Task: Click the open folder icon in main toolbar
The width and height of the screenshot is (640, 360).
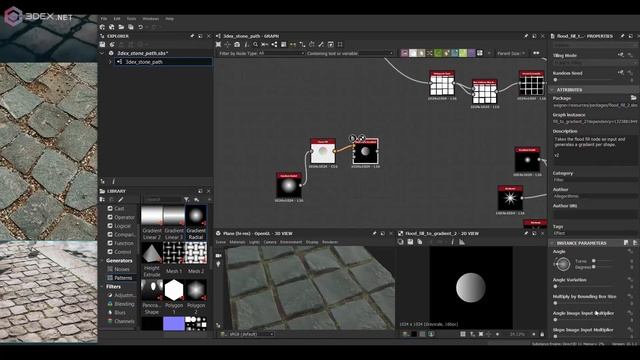Action: pos(121,27)
